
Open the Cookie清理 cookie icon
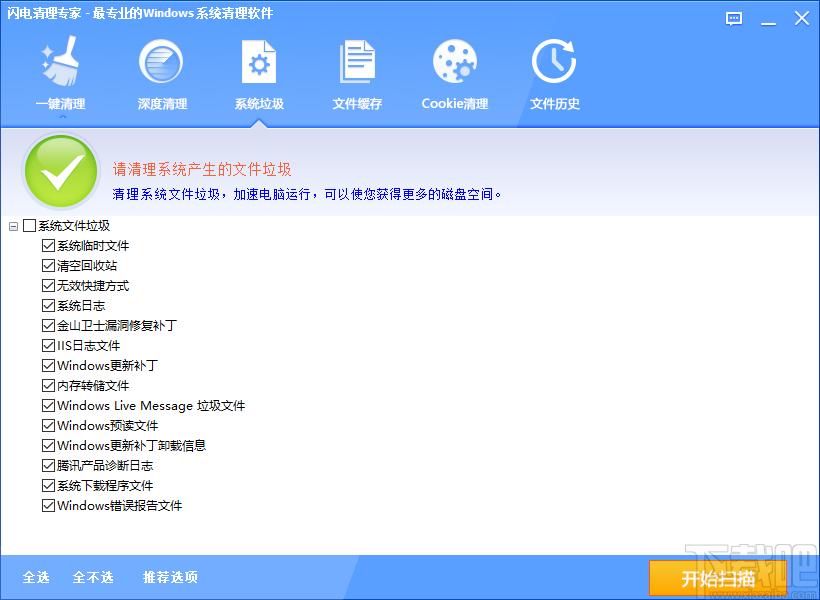(x=455, y=61)
